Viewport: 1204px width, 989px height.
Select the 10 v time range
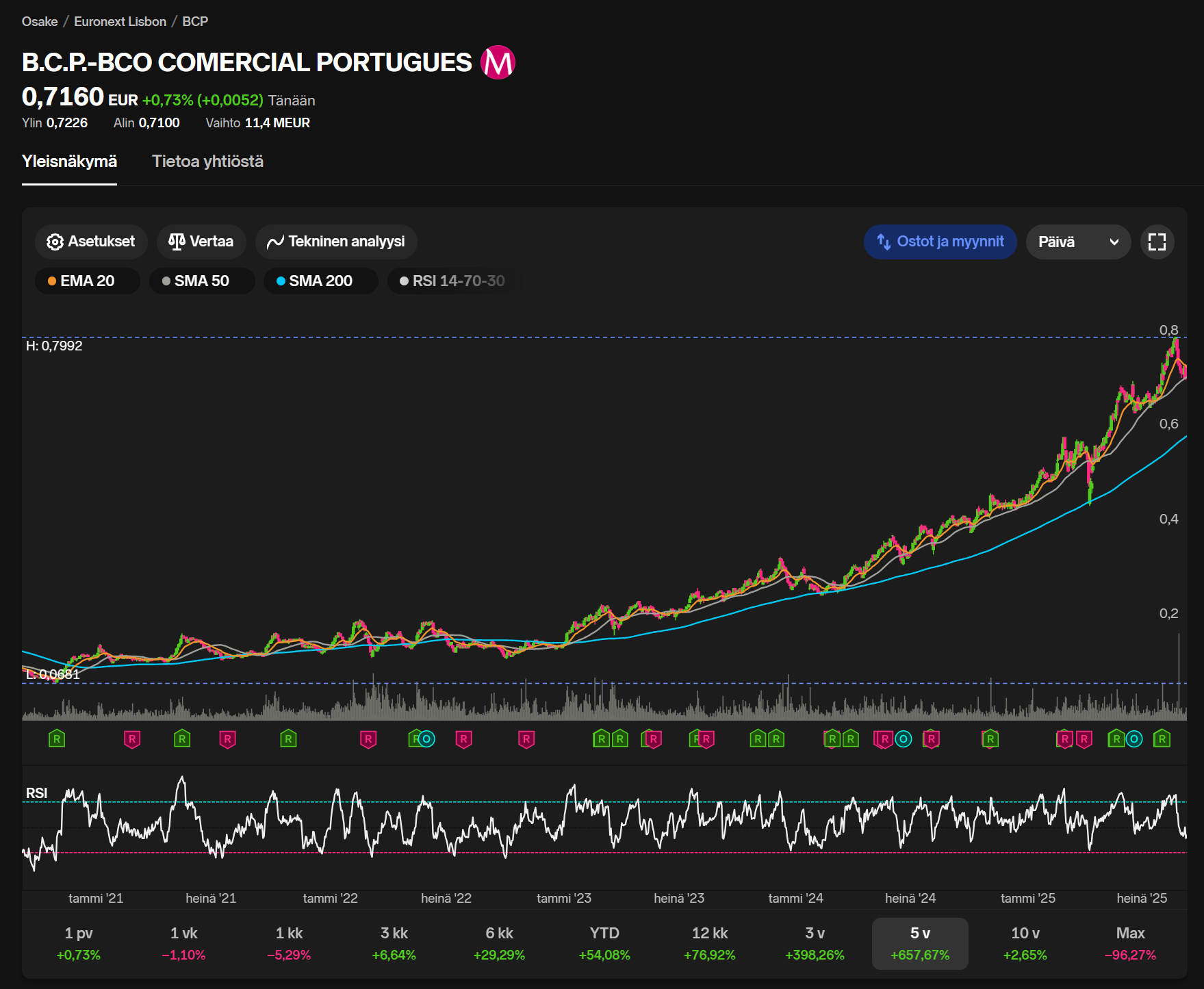(x=1025, y=943)
